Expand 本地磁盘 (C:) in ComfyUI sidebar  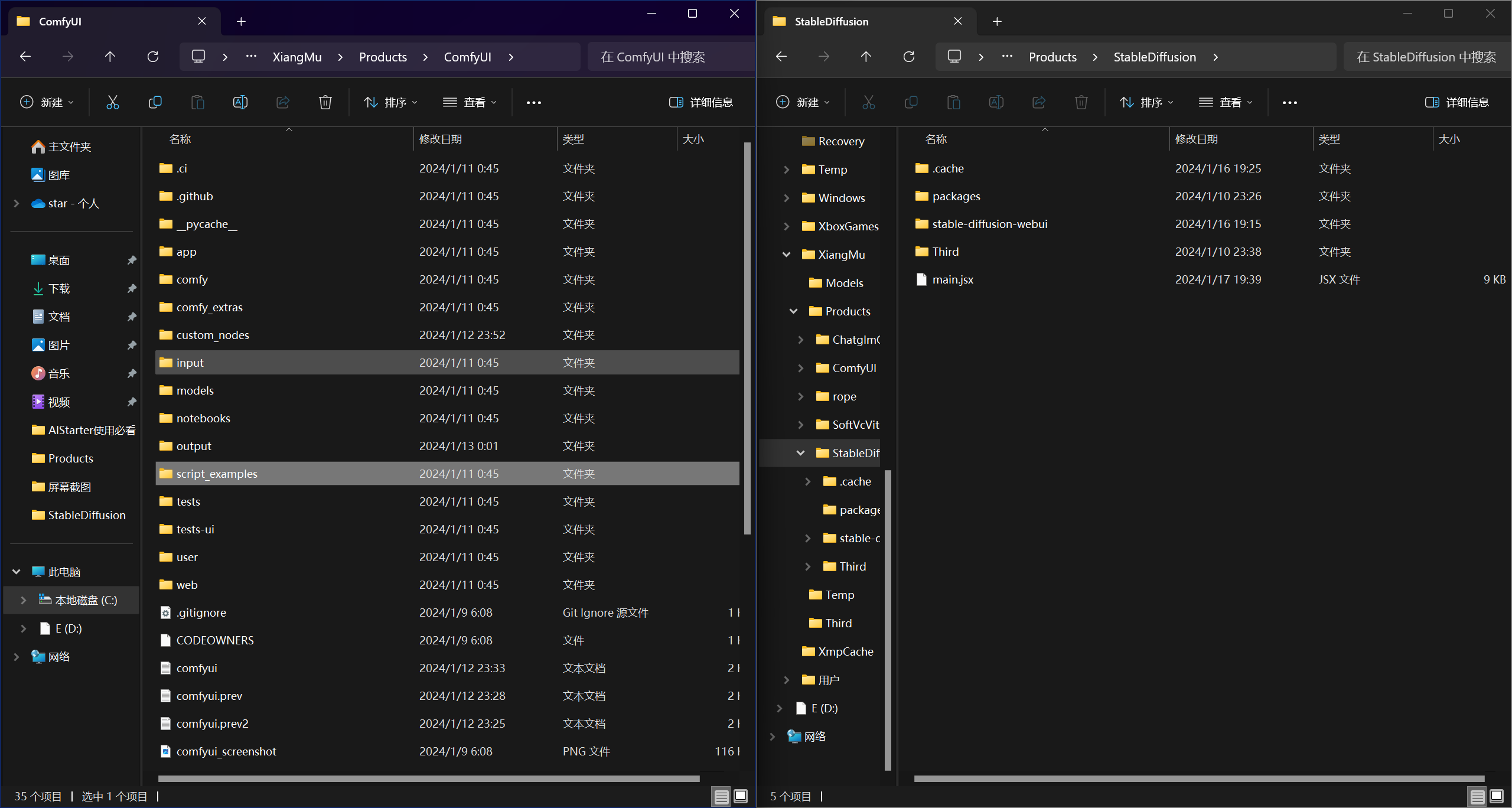pos(24,600)
